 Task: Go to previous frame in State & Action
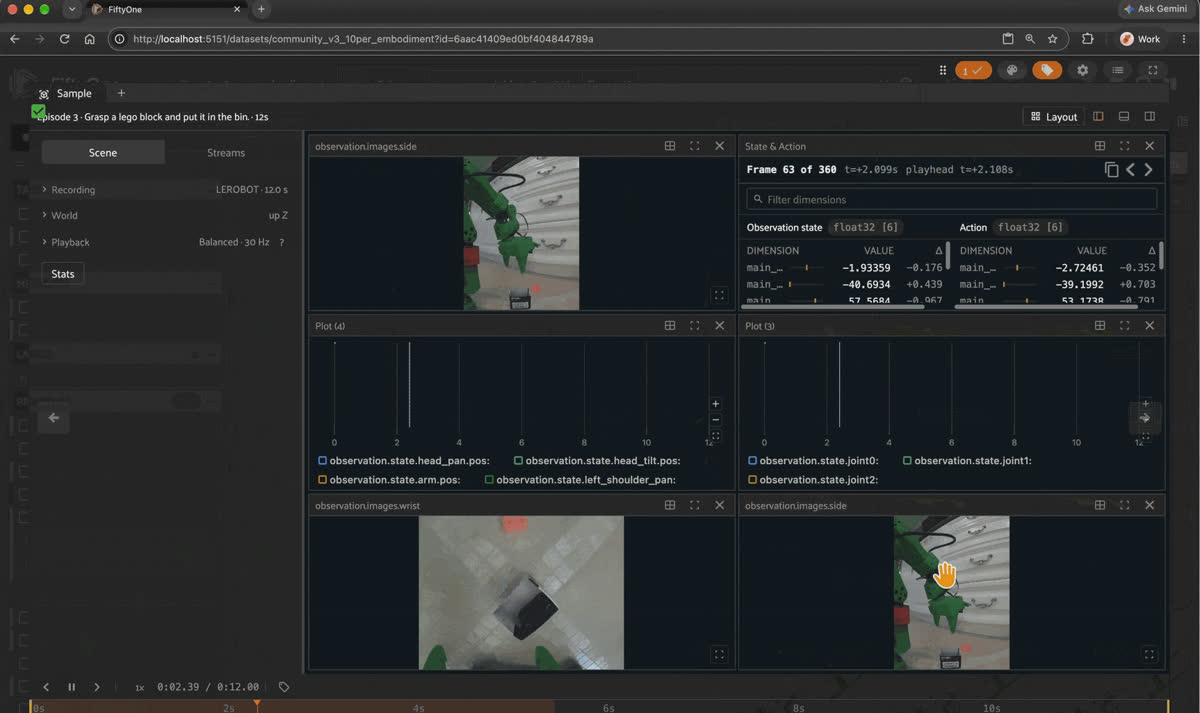coord(1130,170)
